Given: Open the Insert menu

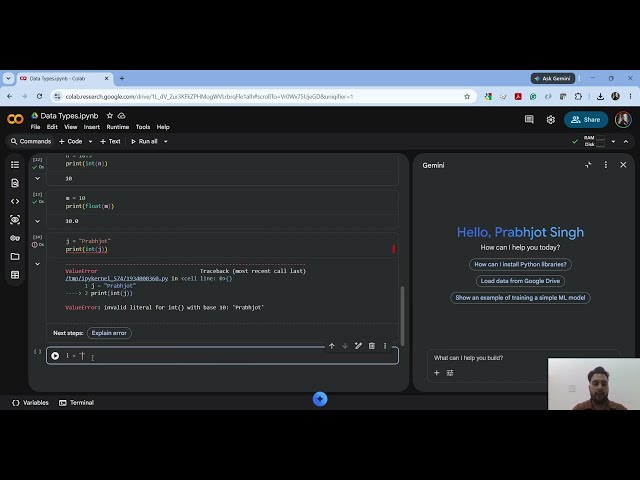Looking at the screenshot, I should click(x=91, y=127).
